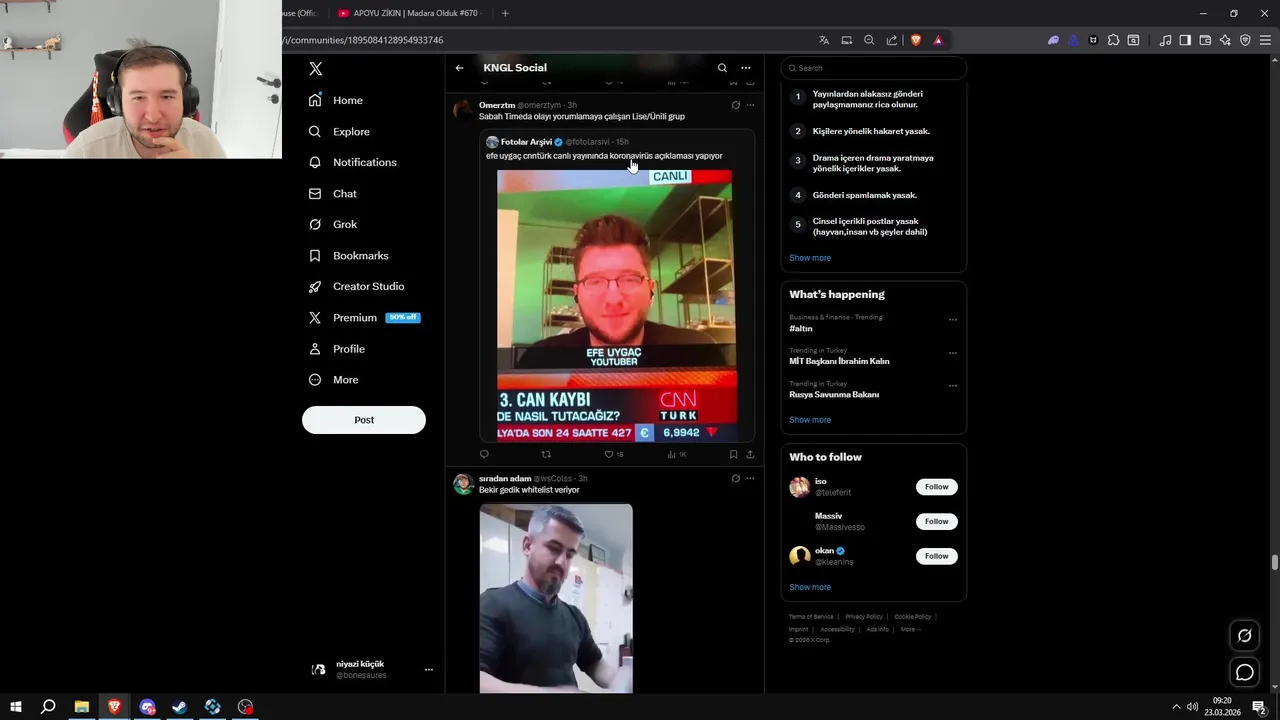Open Grok in sidebar
Viewport: 1280px width, 720px height.
pyautogui.click(x=332, y=224)
